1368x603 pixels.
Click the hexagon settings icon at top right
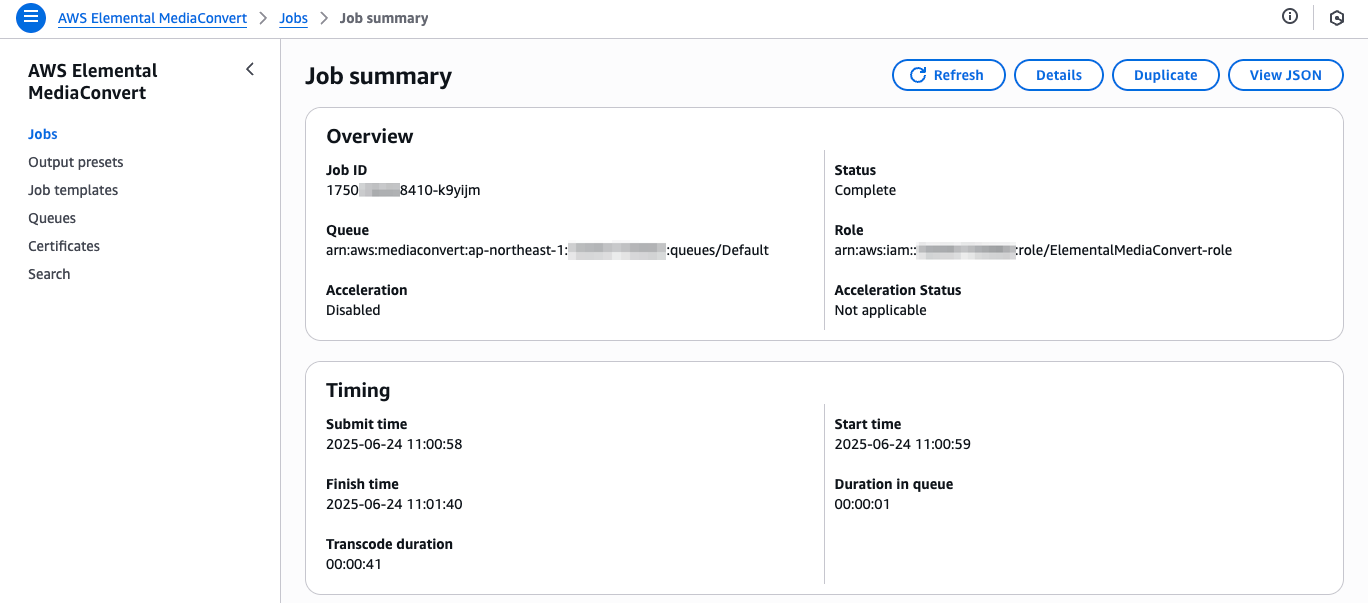(1337, 18)
